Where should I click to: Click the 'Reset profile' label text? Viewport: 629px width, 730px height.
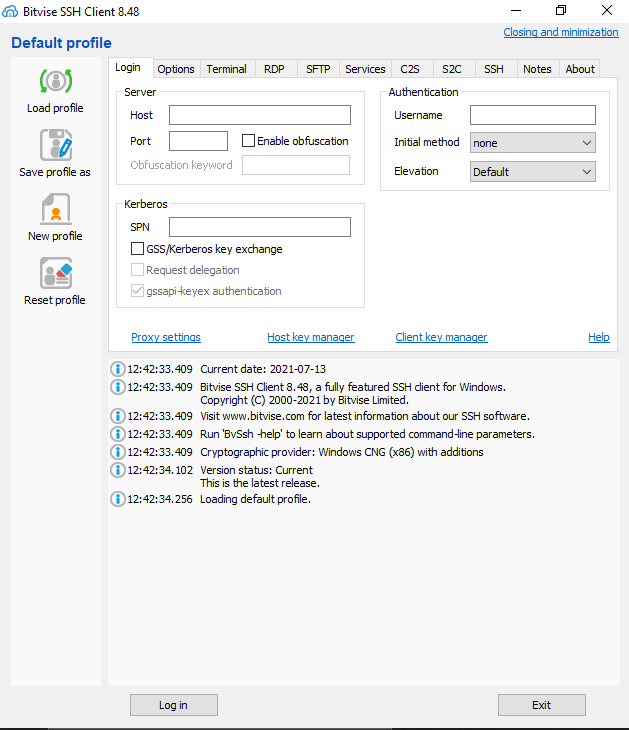pyautogui.click(x=55, y=300)
